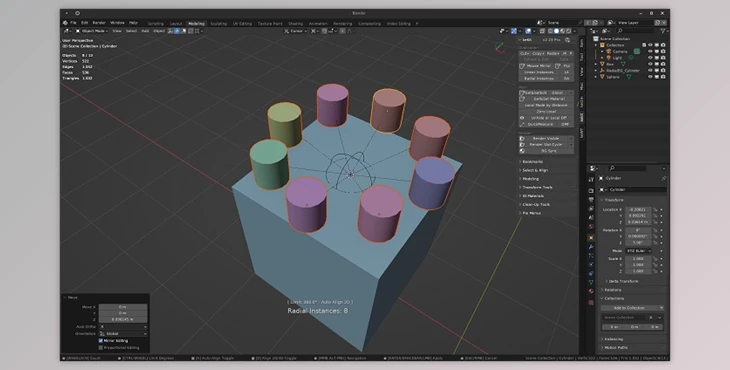
Task: Open the Physics properties tab icon
Action: (591, 264)
